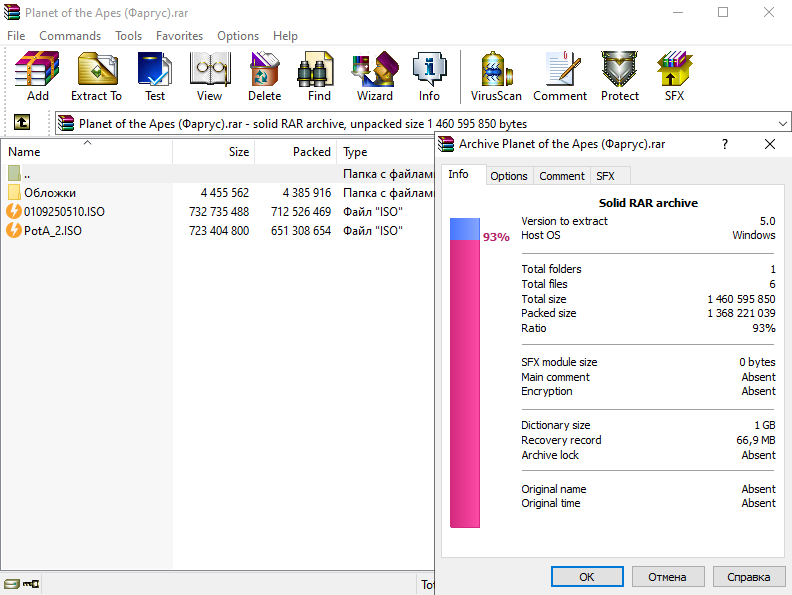Launch the Wizard tool

(374, 76)
